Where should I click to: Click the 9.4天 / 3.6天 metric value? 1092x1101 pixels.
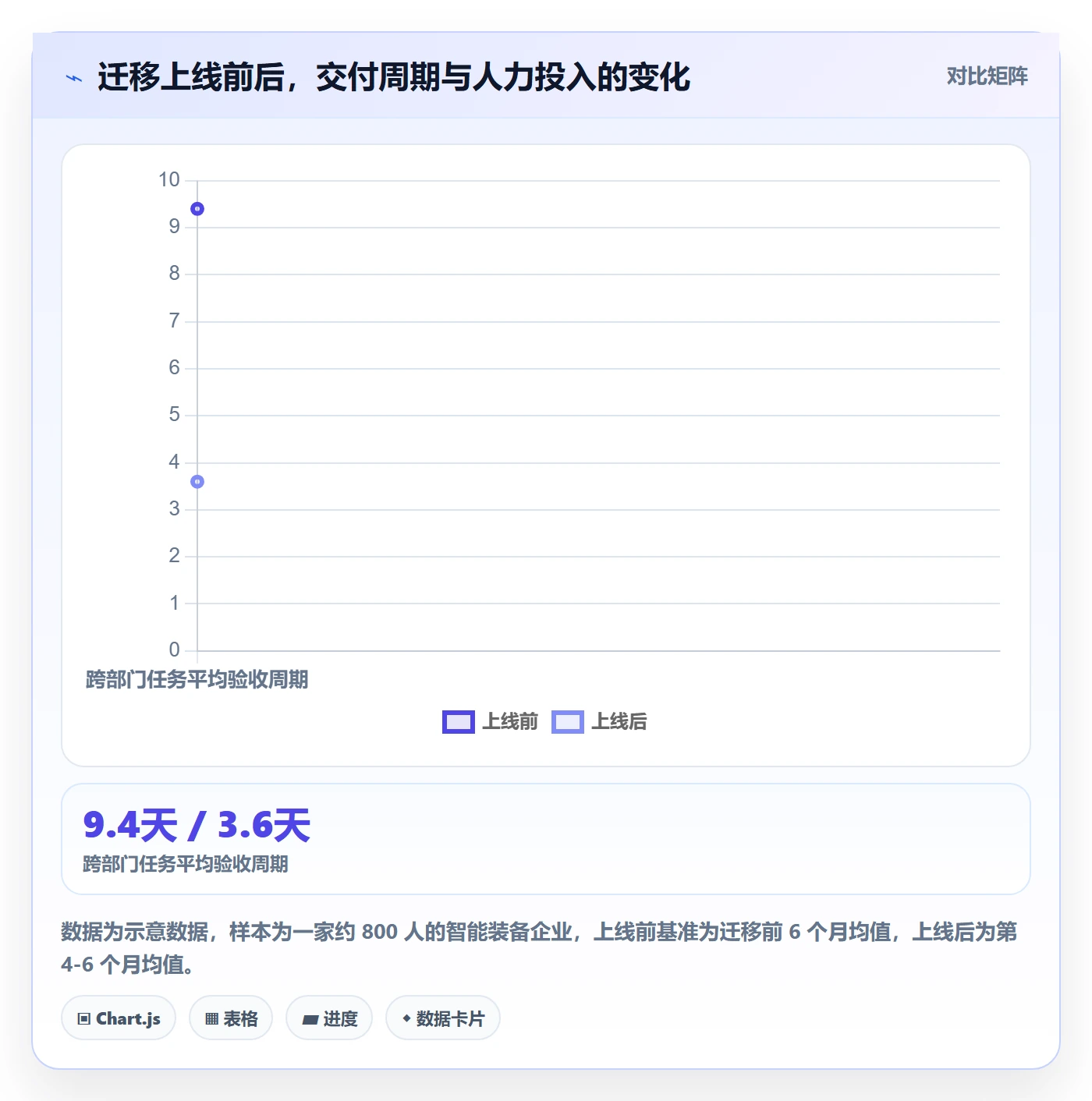tap(197, 825)
